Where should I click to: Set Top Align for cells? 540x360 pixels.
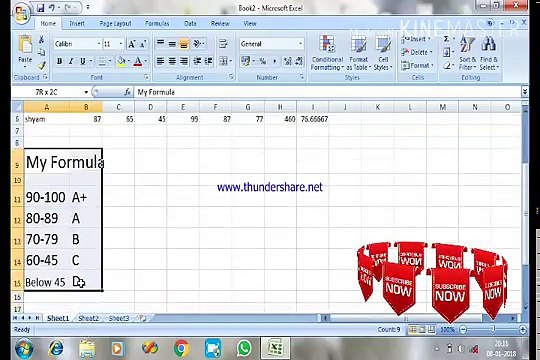point(160,43)
